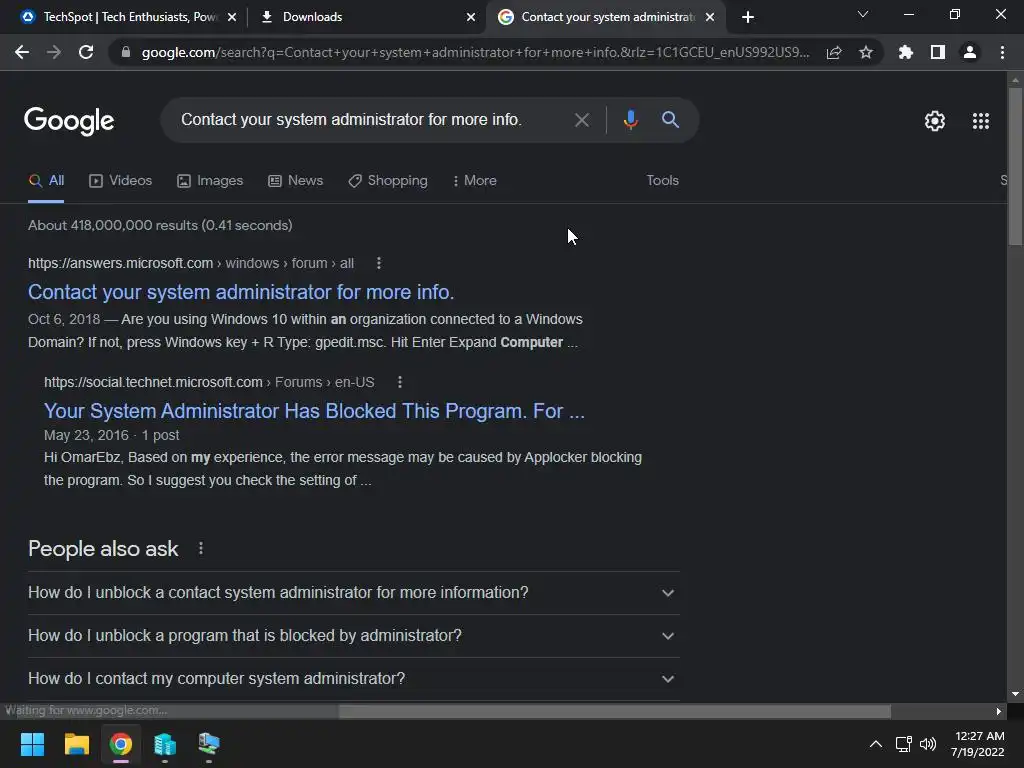The height and width of the screenshot is (768, 1024).
Task: Share this page from address bar
Action: click(834, 52)
